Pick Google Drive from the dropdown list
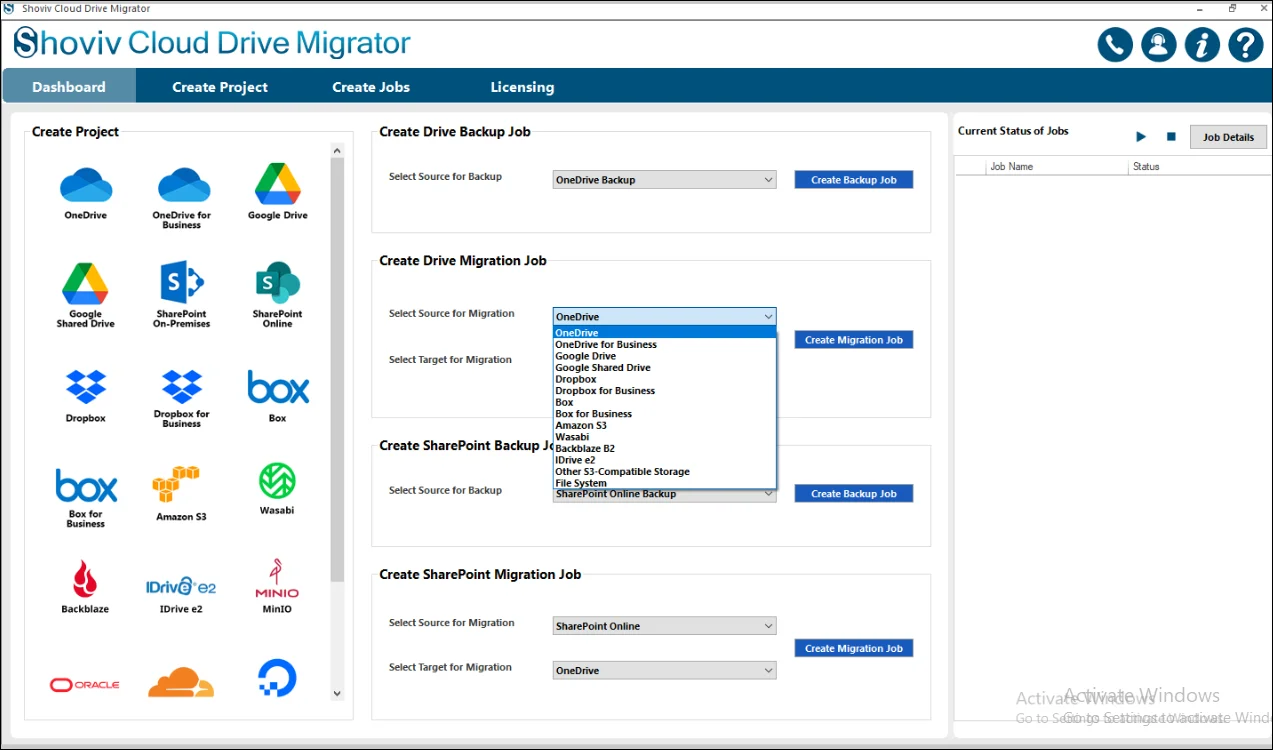 665,356
